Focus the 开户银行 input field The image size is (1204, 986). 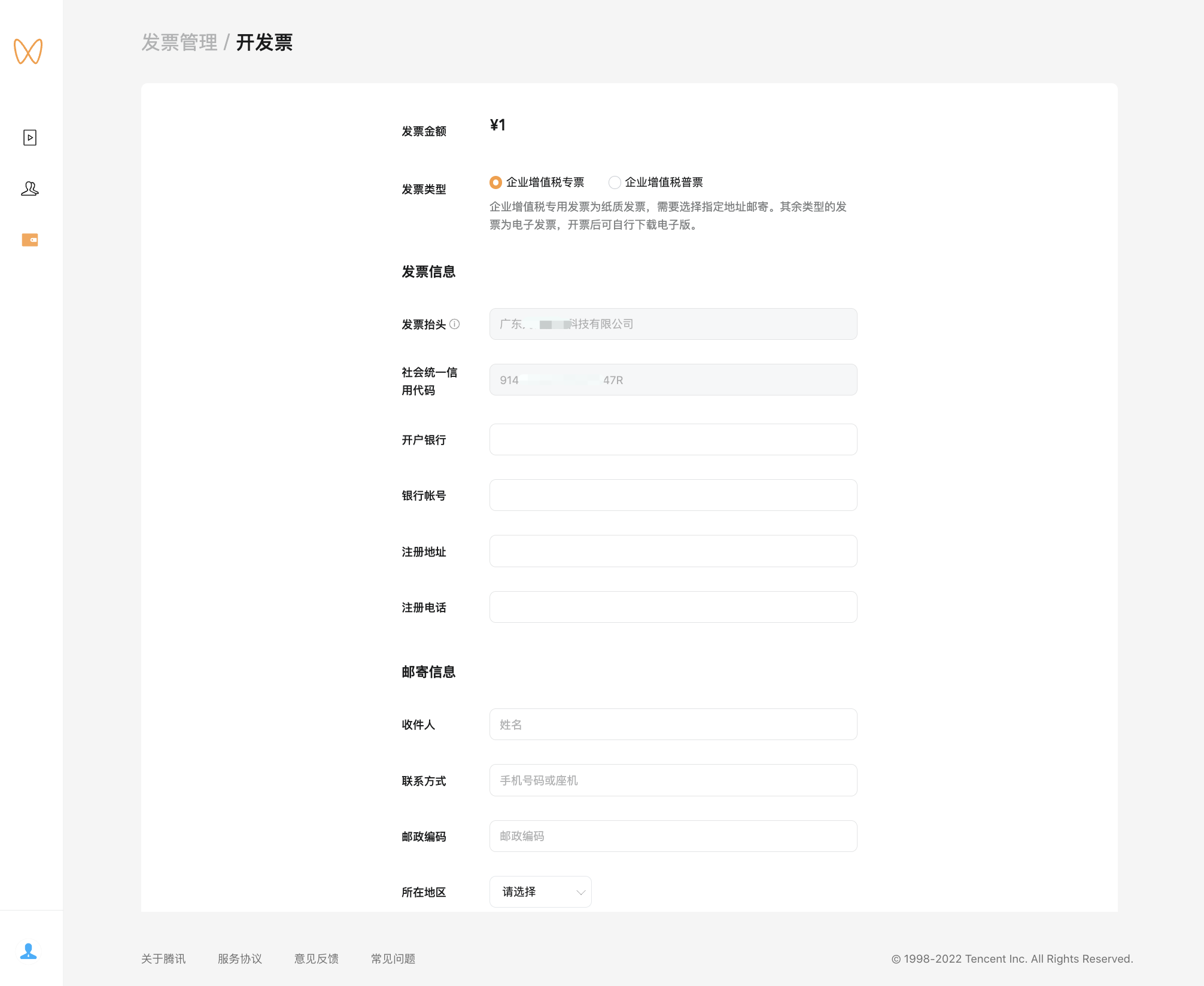(x=673, y=440)
